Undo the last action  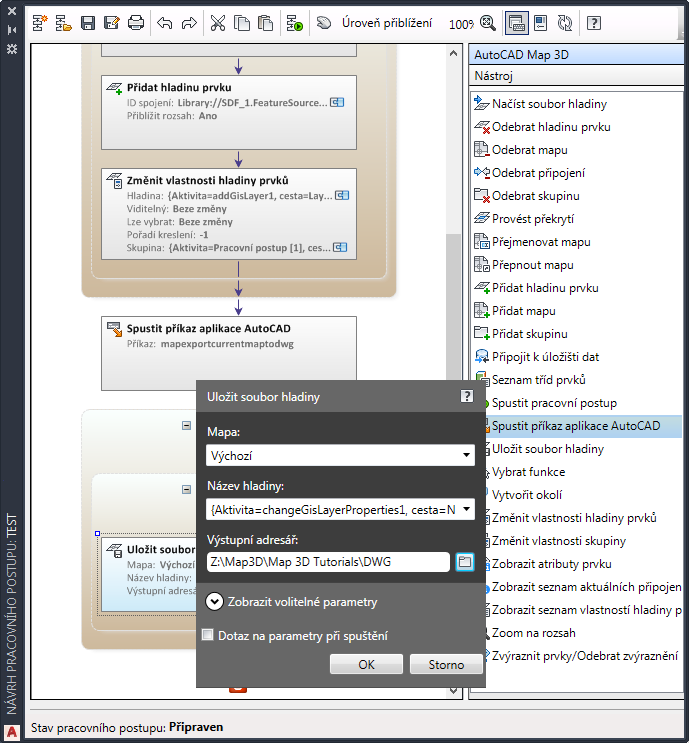[165, 23]
